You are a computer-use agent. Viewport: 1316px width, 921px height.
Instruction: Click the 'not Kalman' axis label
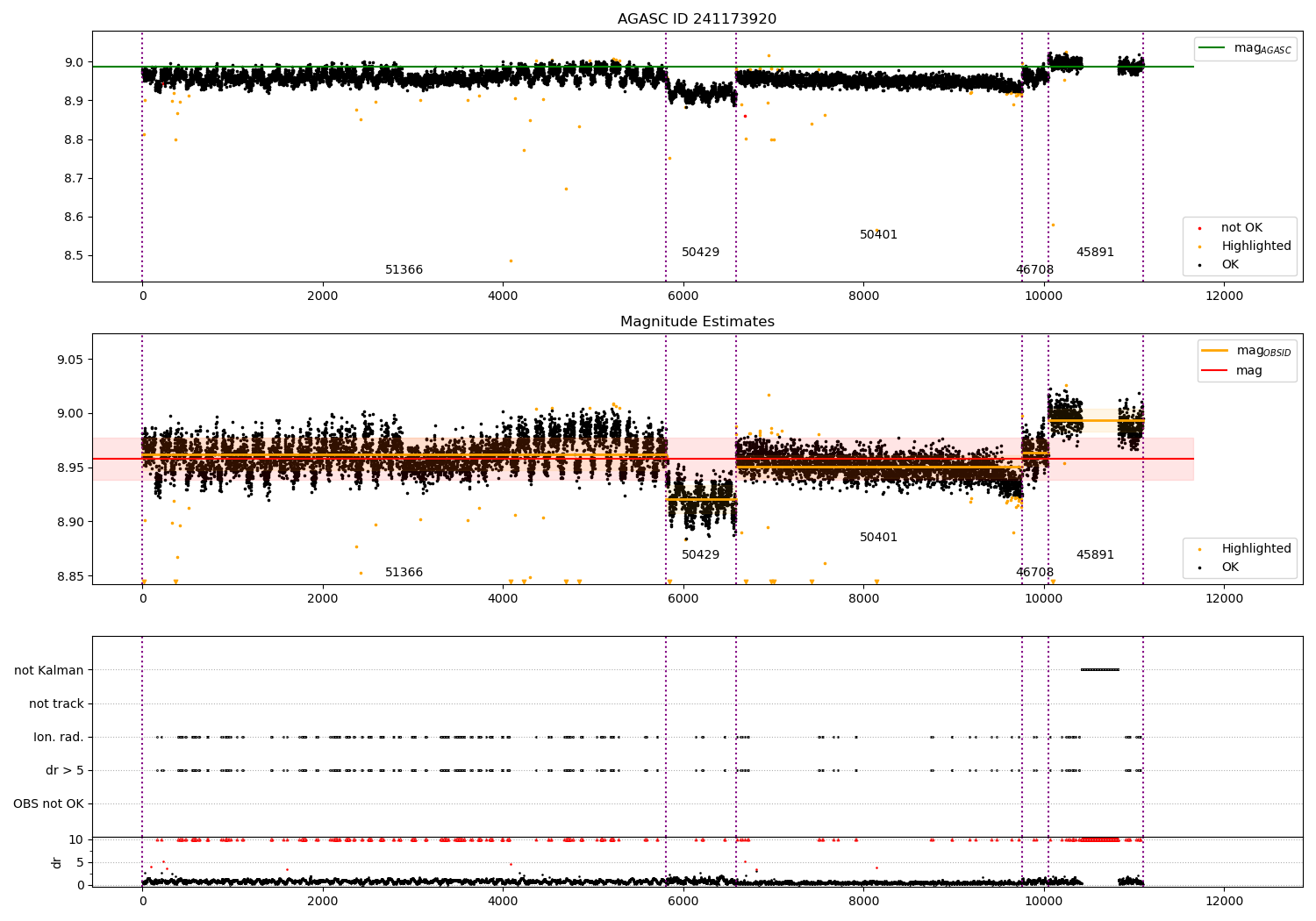[49, 670]
